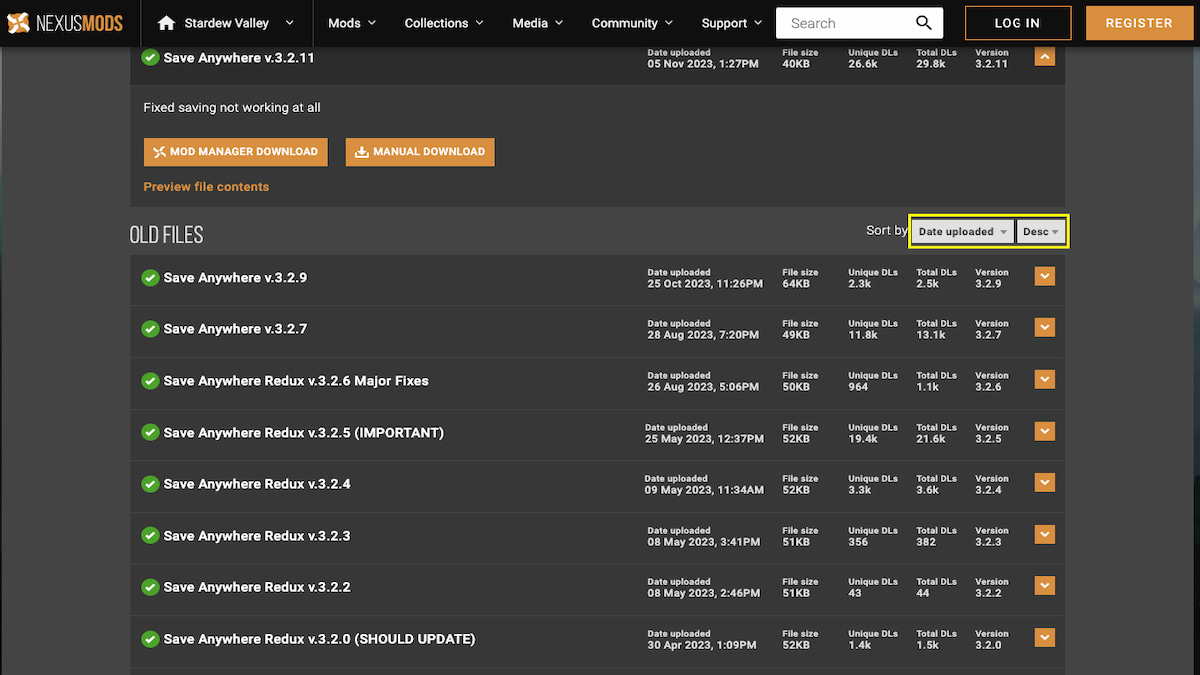Click the green checkmark beside Save Anywhere v.3.2.9
The image size is (1200, 675).
[150, 277]
